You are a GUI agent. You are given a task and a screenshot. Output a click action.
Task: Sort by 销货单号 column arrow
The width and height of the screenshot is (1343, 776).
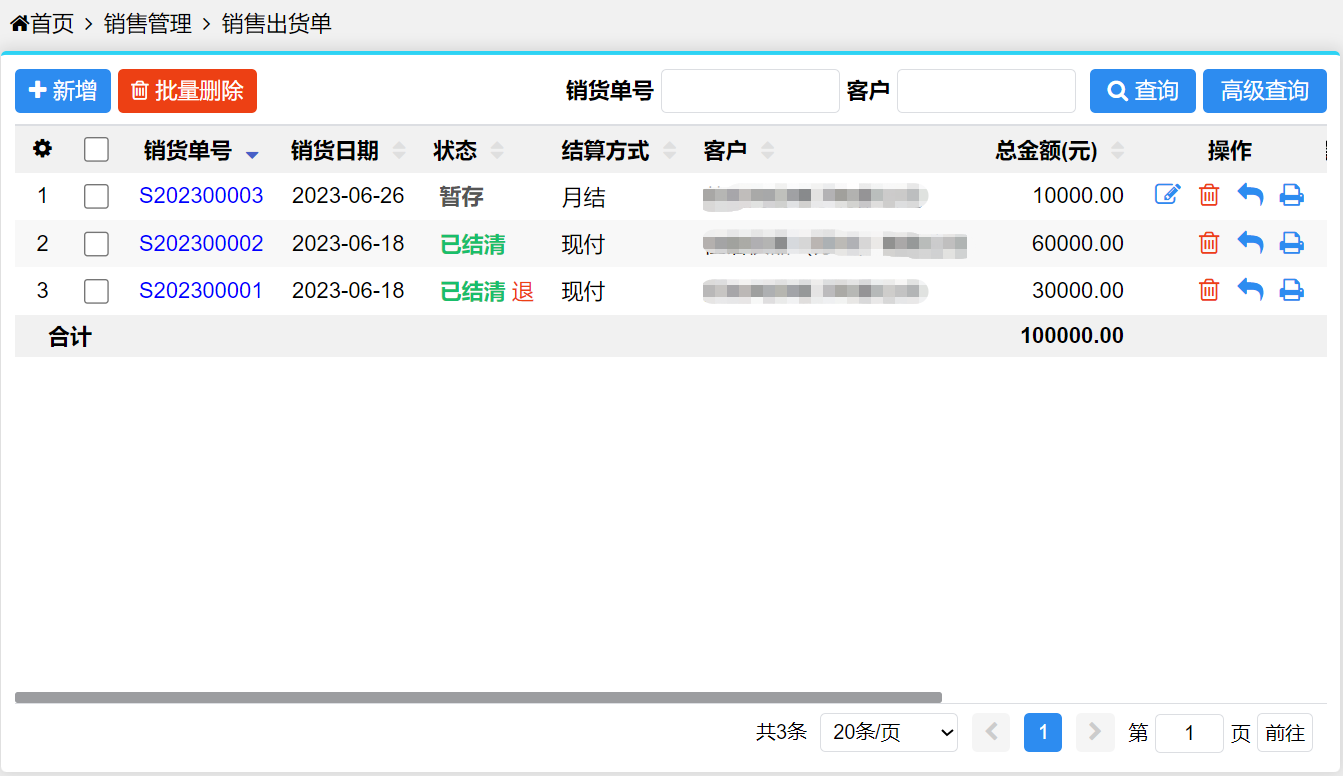tap(252, 152)
